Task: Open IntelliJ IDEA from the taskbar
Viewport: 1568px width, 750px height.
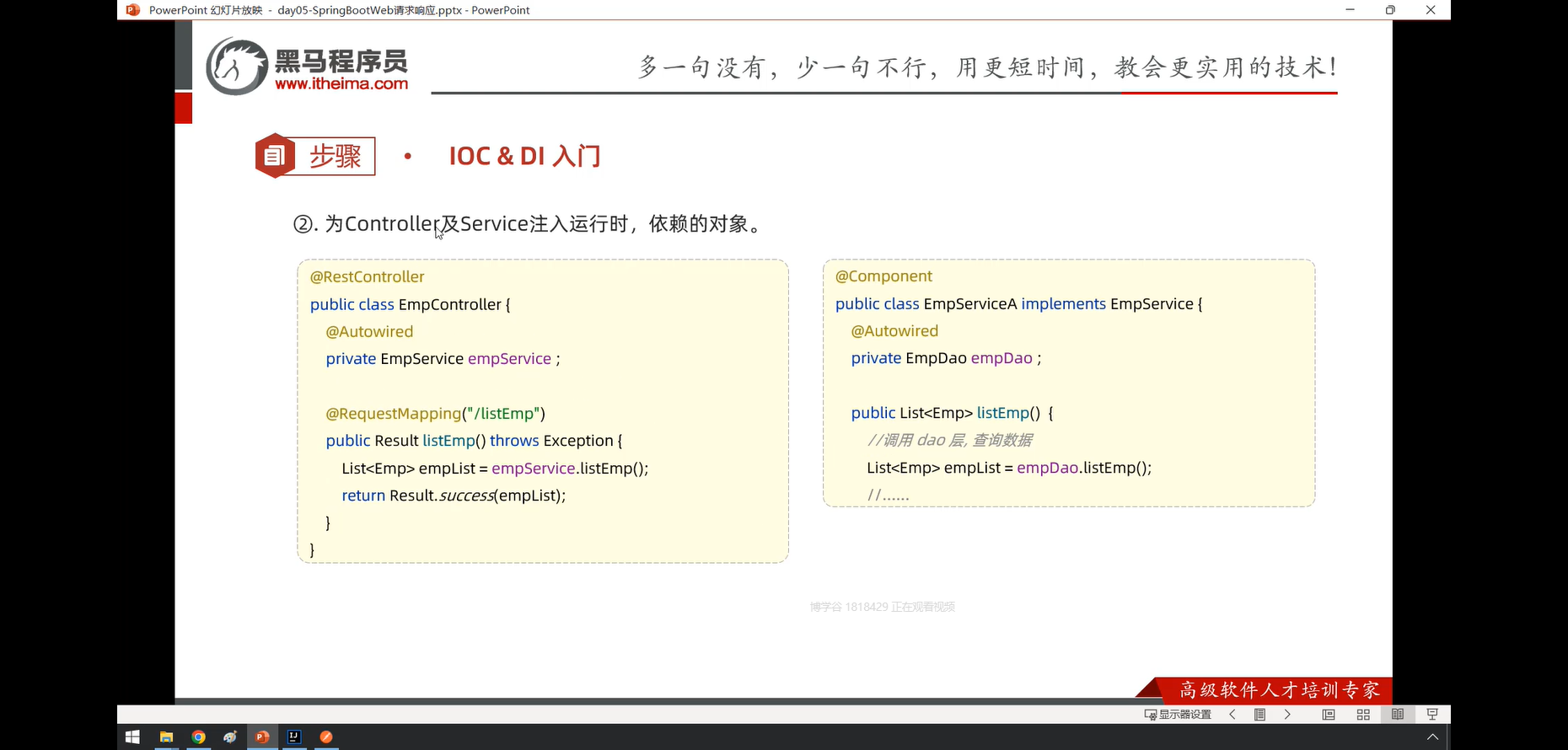Action: [x=294, y=737]
